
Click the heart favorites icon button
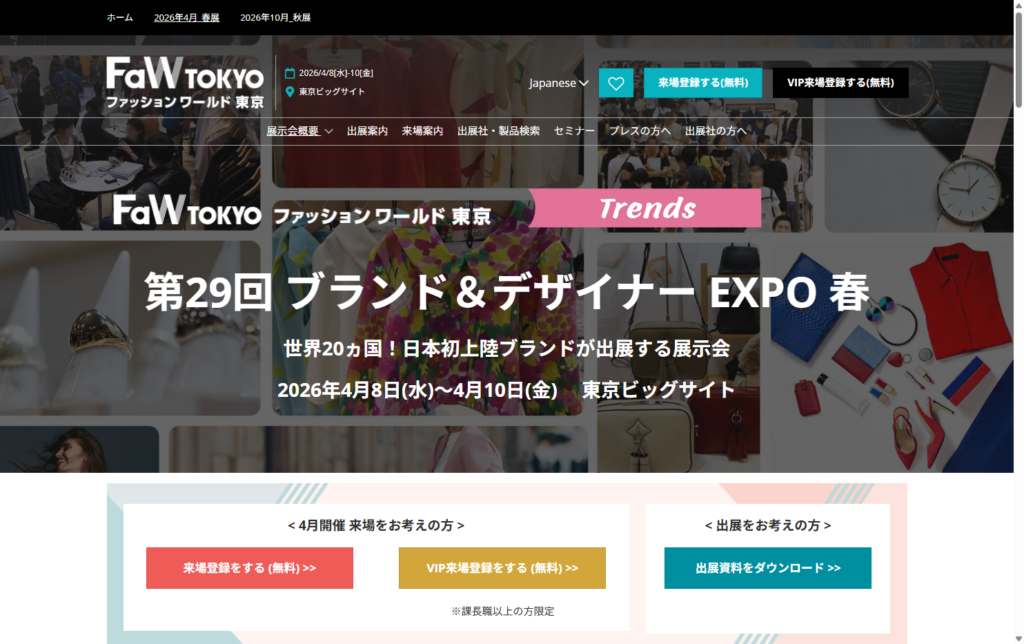[x=615, y=83]
